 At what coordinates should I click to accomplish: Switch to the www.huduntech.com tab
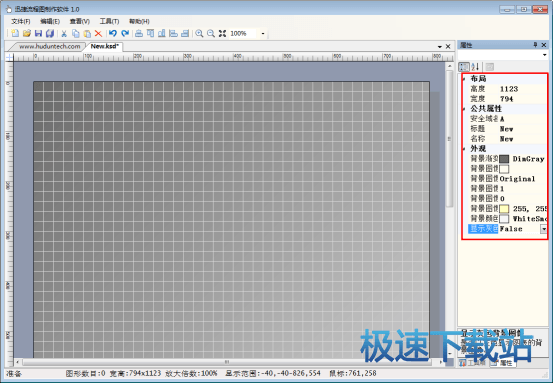click(x=49, y=47)
